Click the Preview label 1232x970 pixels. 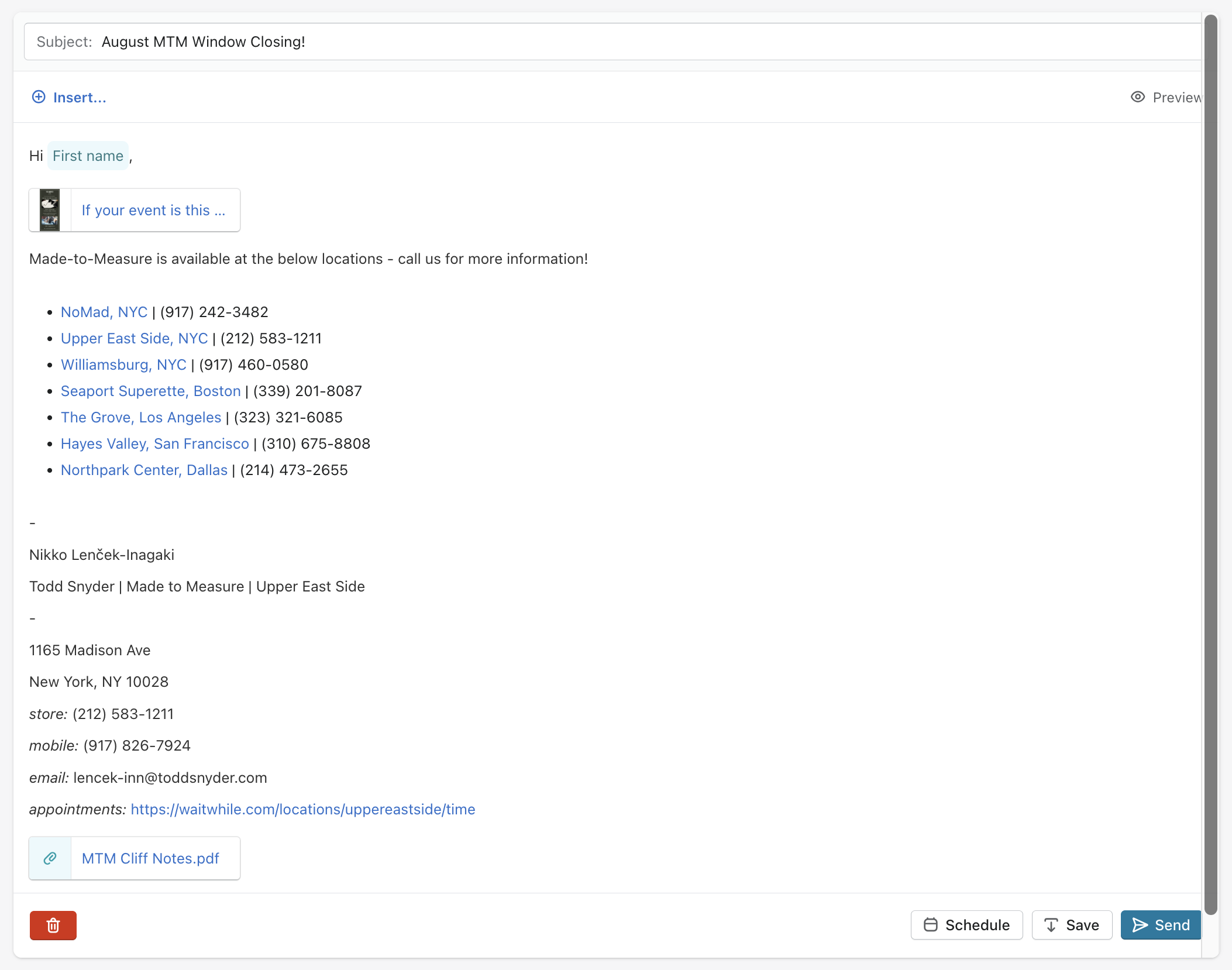pyautogui.click(x=1177, y=97)
